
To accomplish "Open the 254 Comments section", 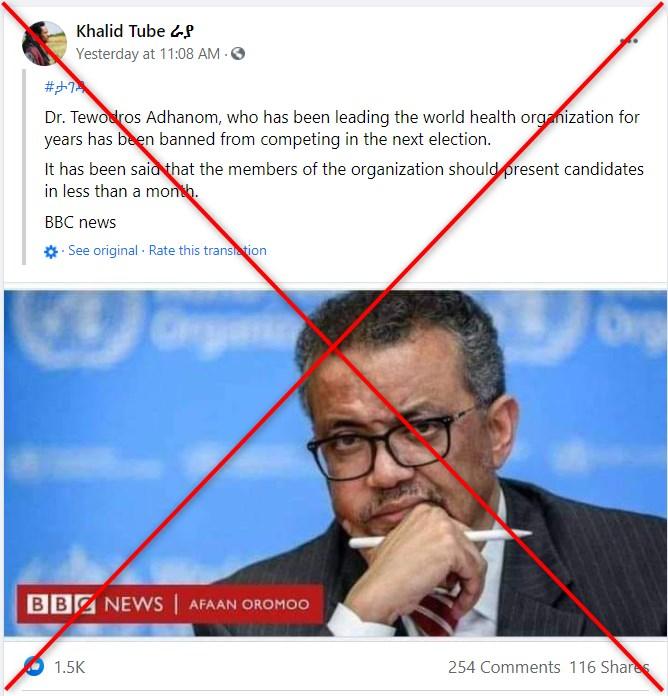I will tap(504, 667).
